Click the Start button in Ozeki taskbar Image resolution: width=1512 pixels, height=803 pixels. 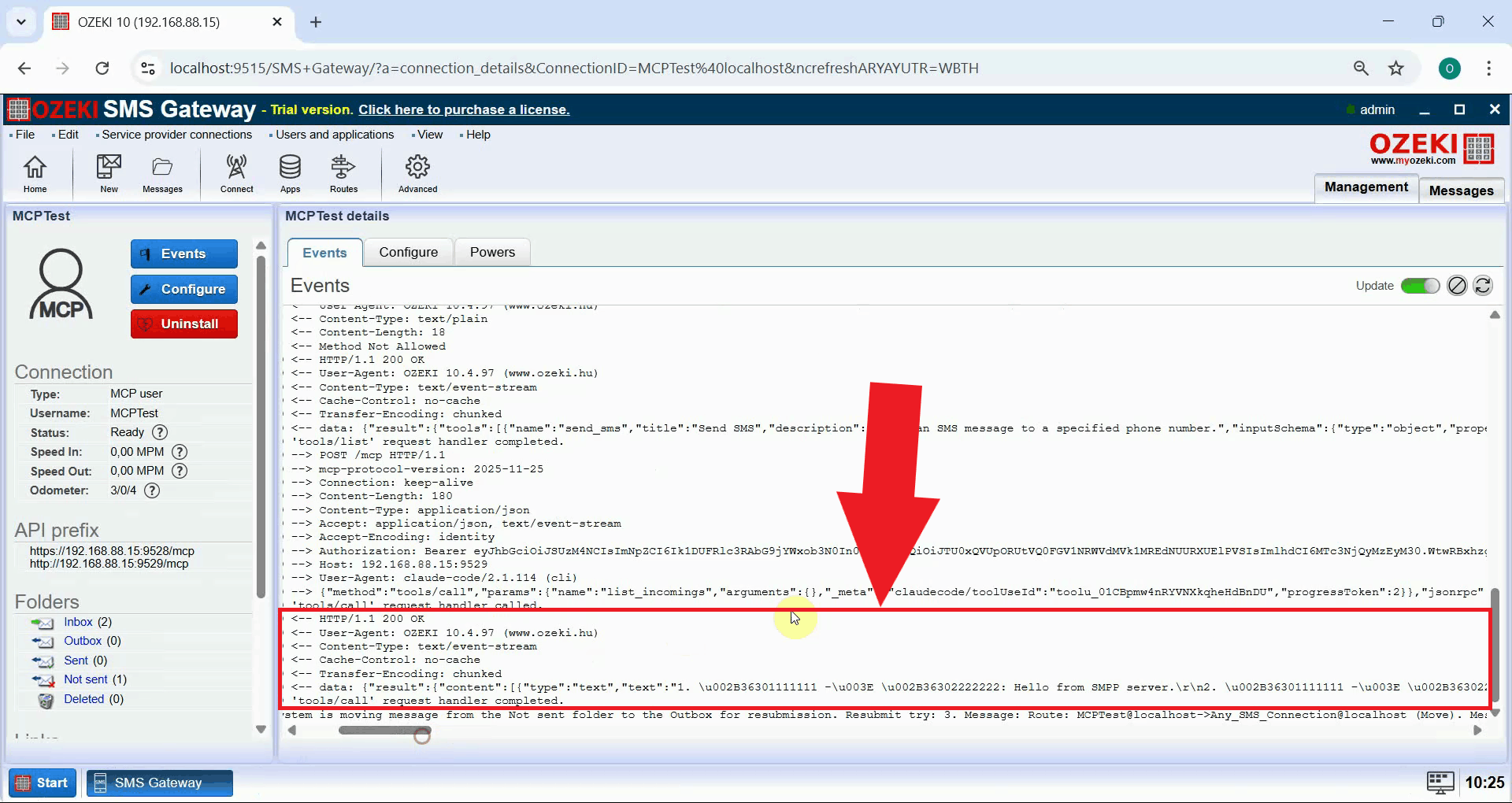[x=43, y=783]
